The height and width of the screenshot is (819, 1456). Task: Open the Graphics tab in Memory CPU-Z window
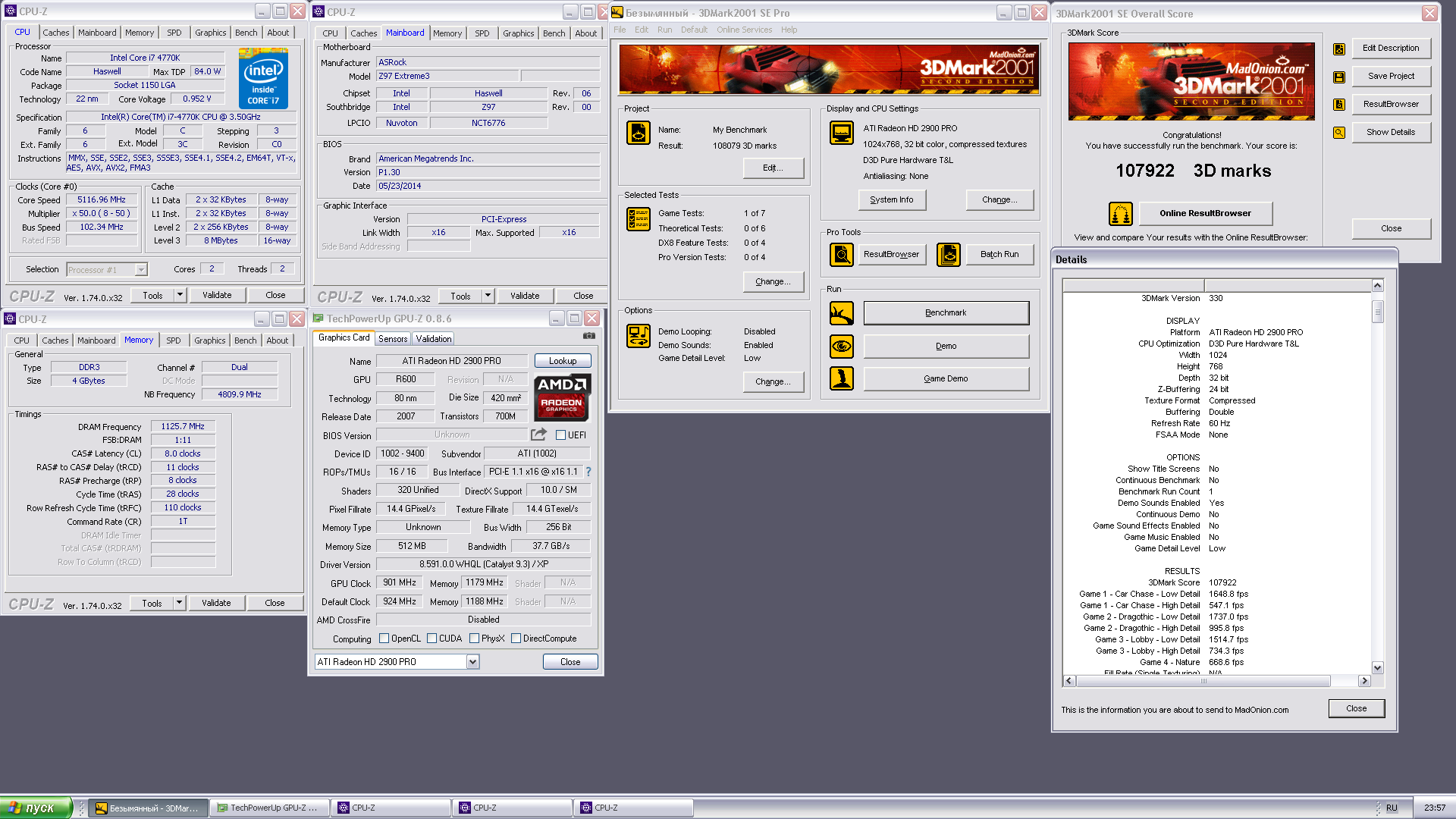point(210,340)
